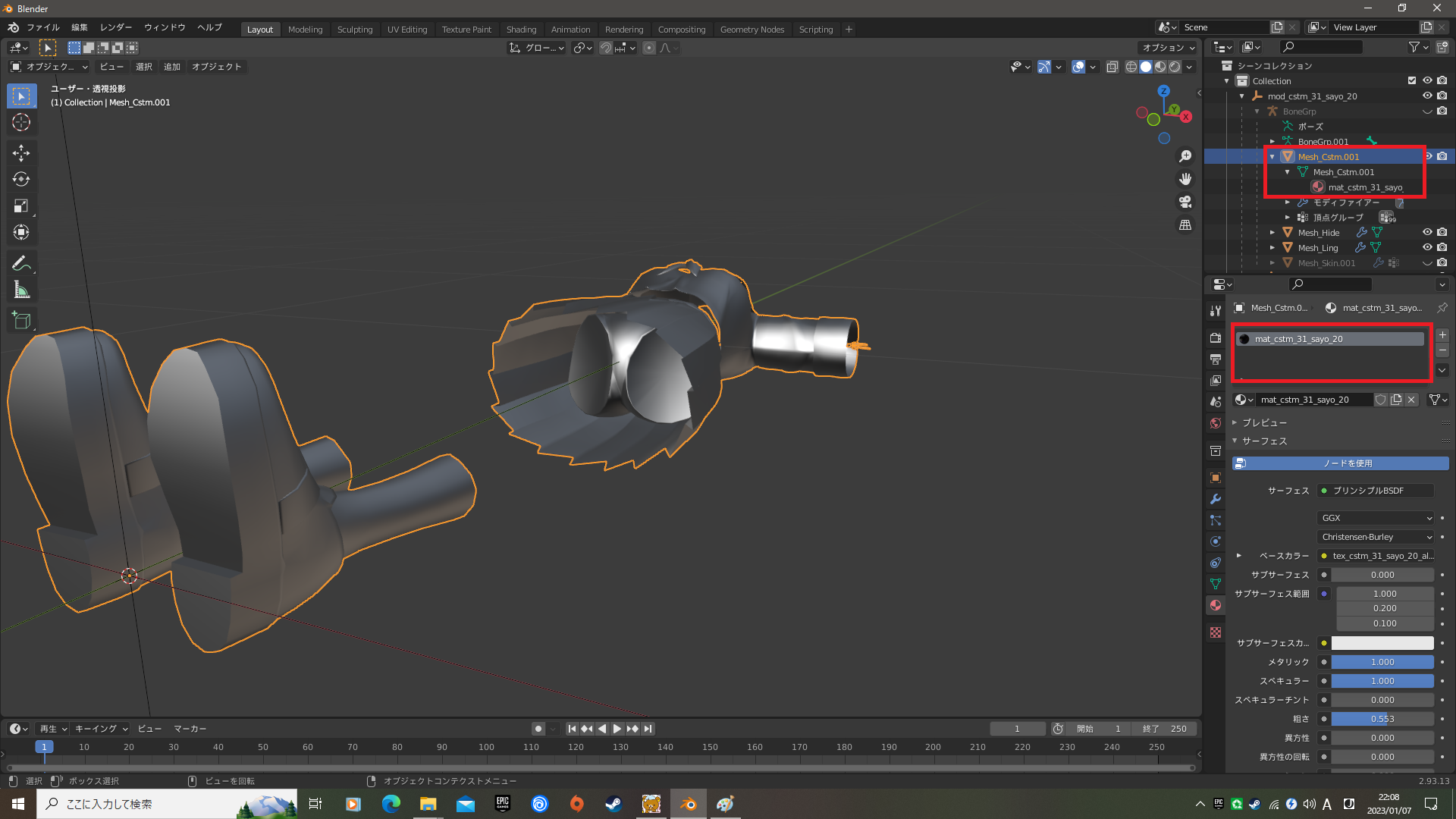This screenshot has height=819, width=1456.
Task: Switch to the Shading workspace tab
Action: [521, 30]
